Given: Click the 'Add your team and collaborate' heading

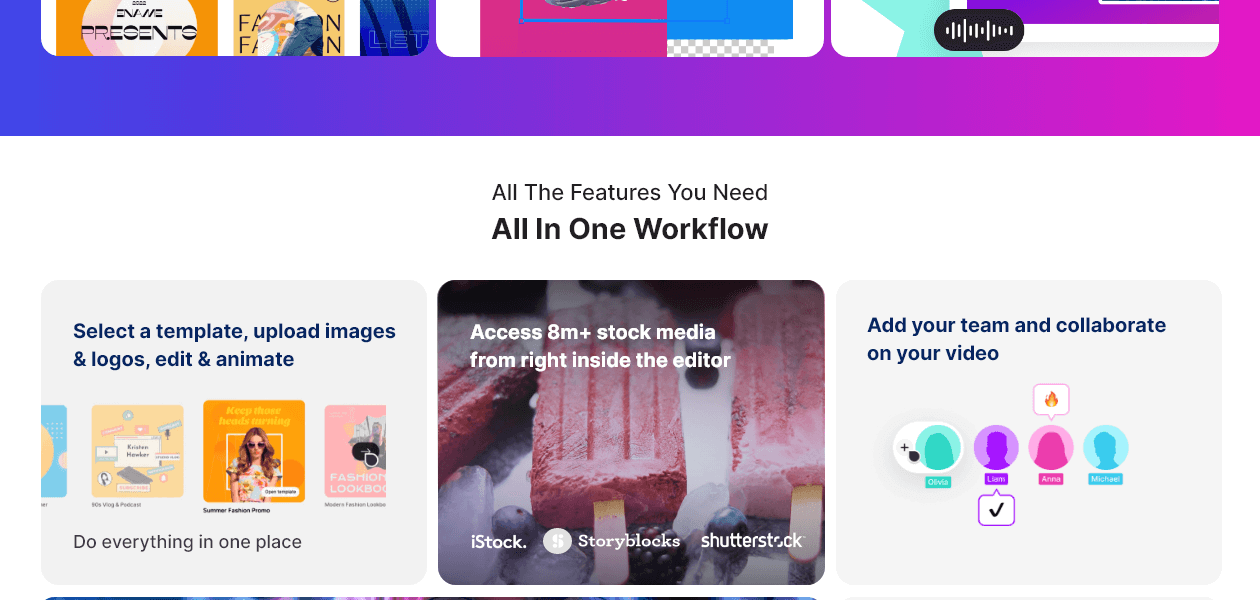Looking at the screenshot, I should (1017, 339).
